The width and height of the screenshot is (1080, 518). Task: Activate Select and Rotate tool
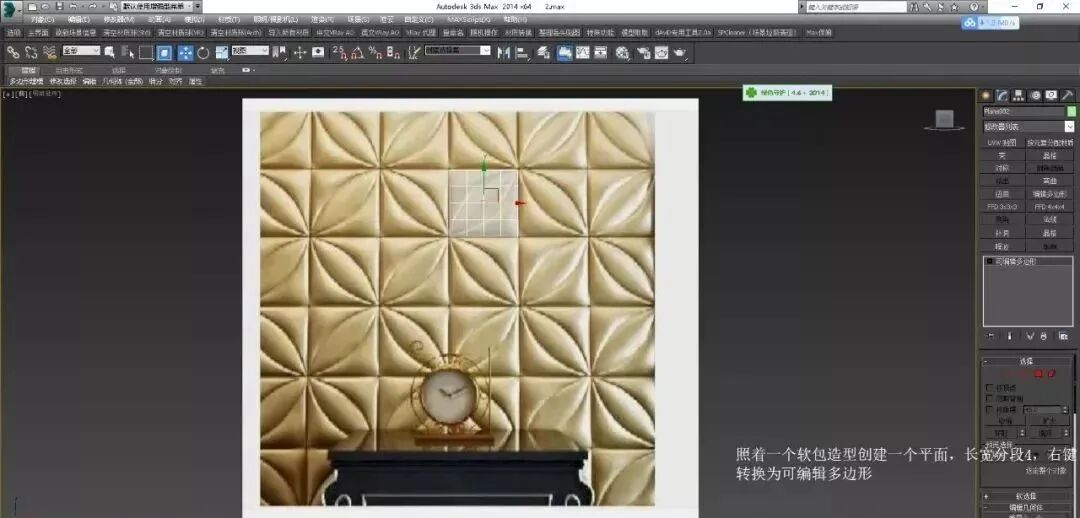pos(203,52)
